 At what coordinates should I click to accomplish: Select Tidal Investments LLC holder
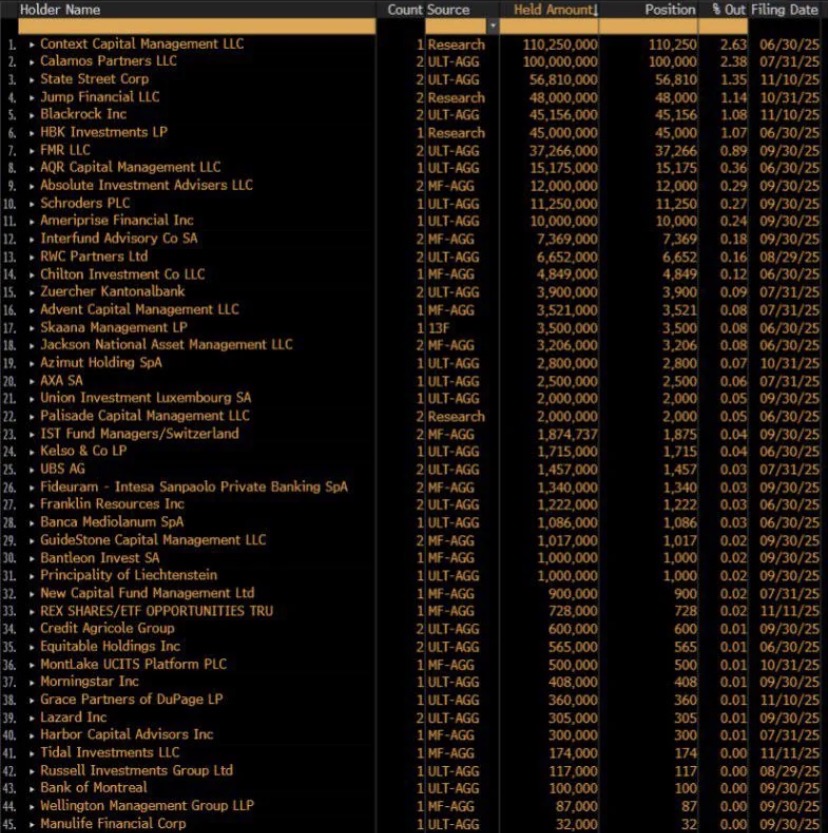point(110,753)
